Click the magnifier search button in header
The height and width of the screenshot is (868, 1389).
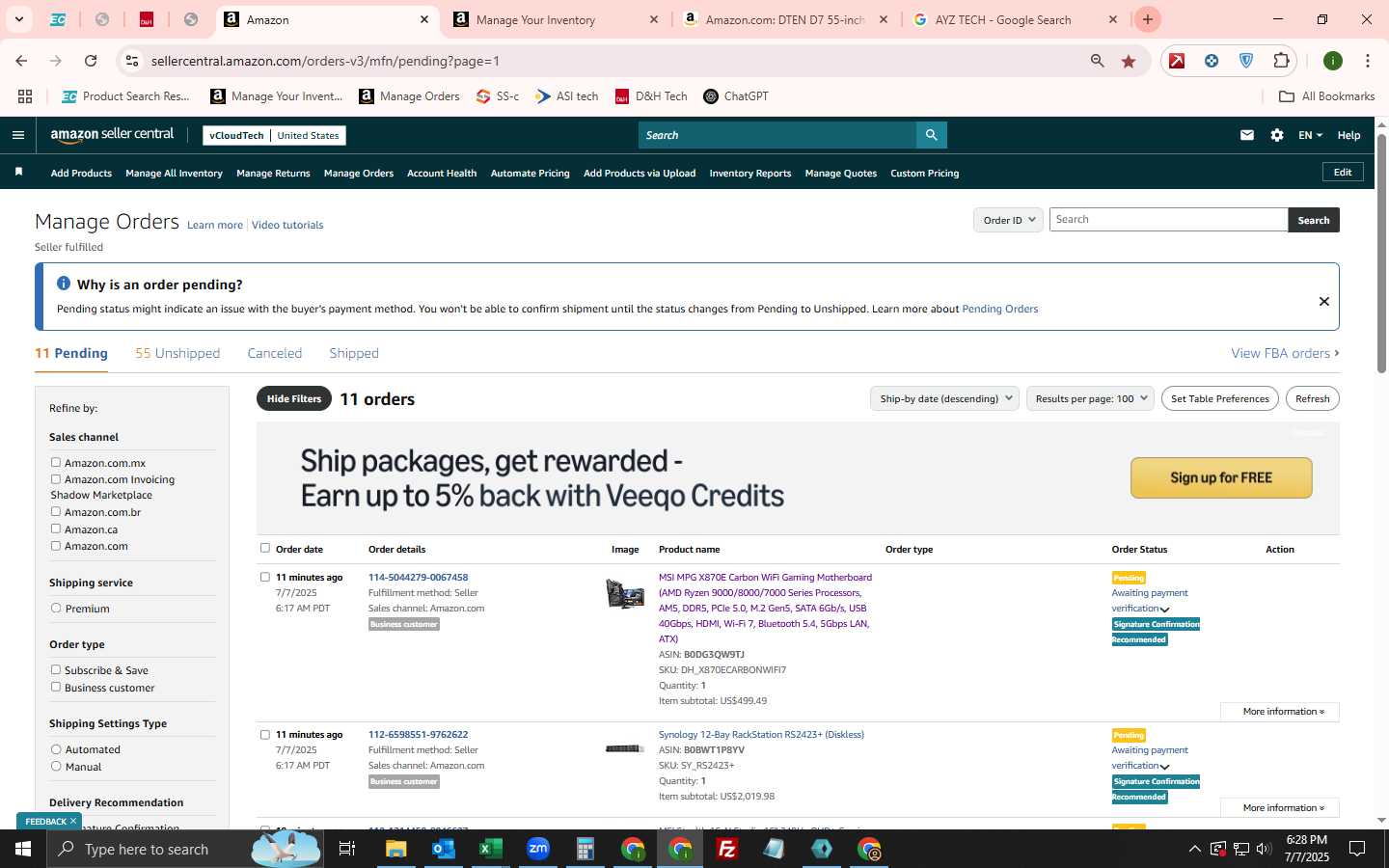pyautogui.click(x=931, y=135)
